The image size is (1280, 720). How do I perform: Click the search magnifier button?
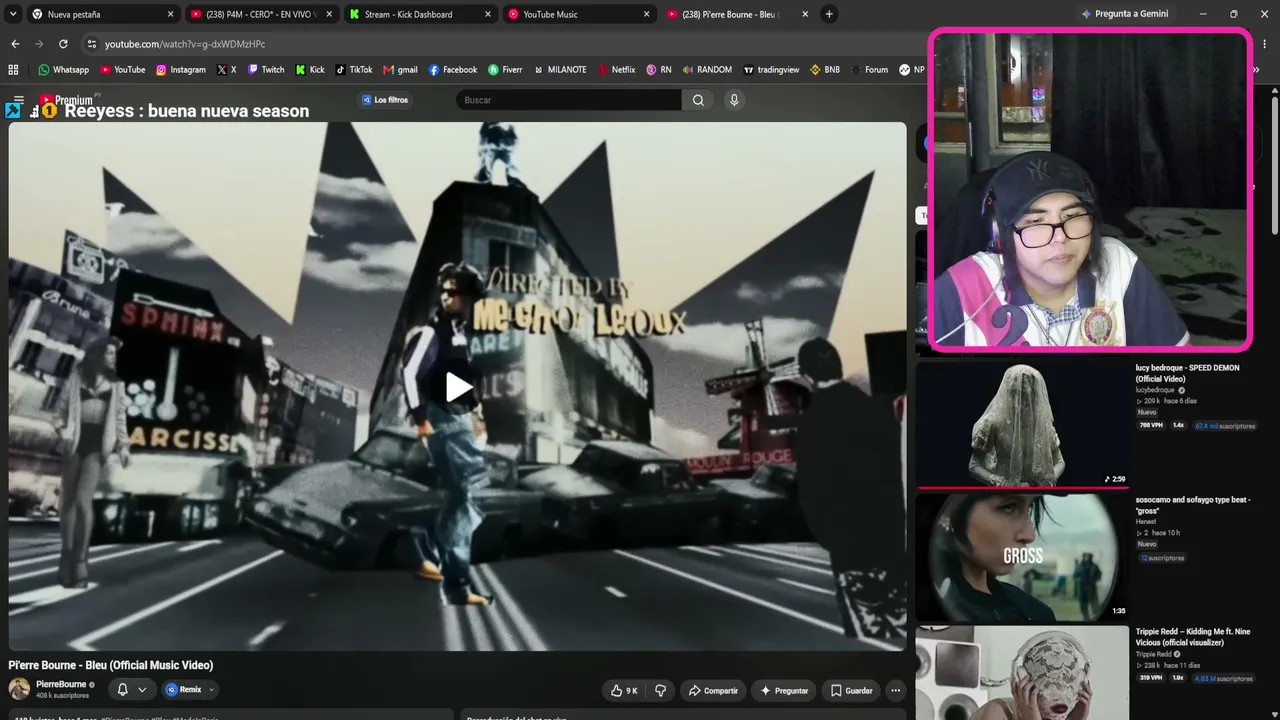(698, 100)
